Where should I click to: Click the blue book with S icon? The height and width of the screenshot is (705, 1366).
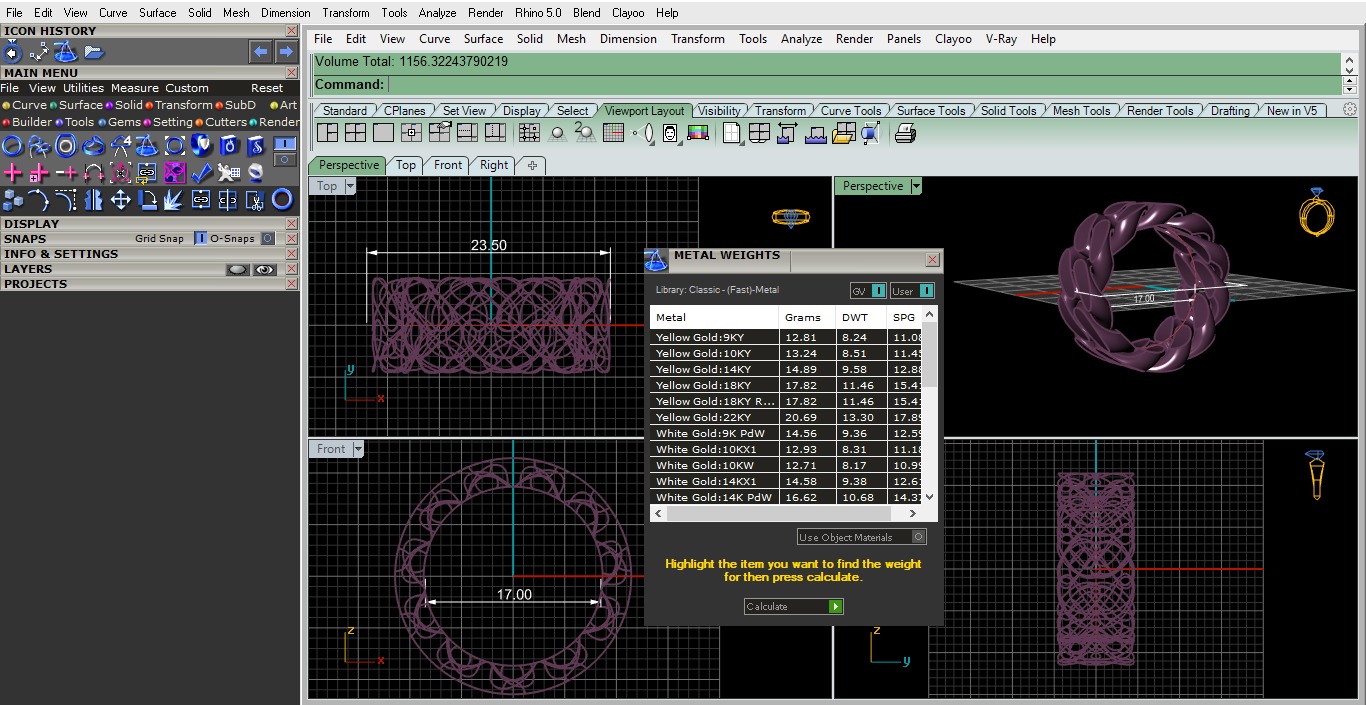(255, 146)
